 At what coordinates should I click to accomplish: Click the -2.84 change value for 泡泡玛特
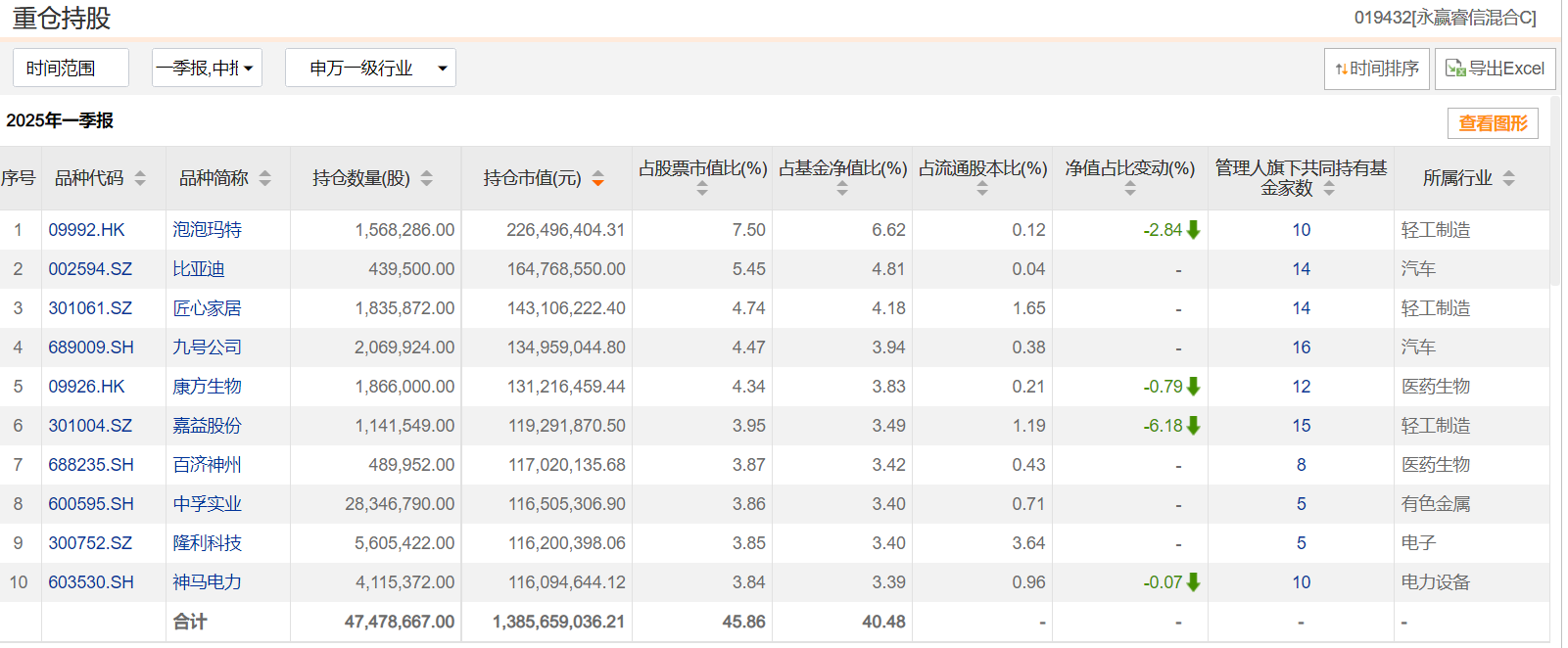[1163, 230]
